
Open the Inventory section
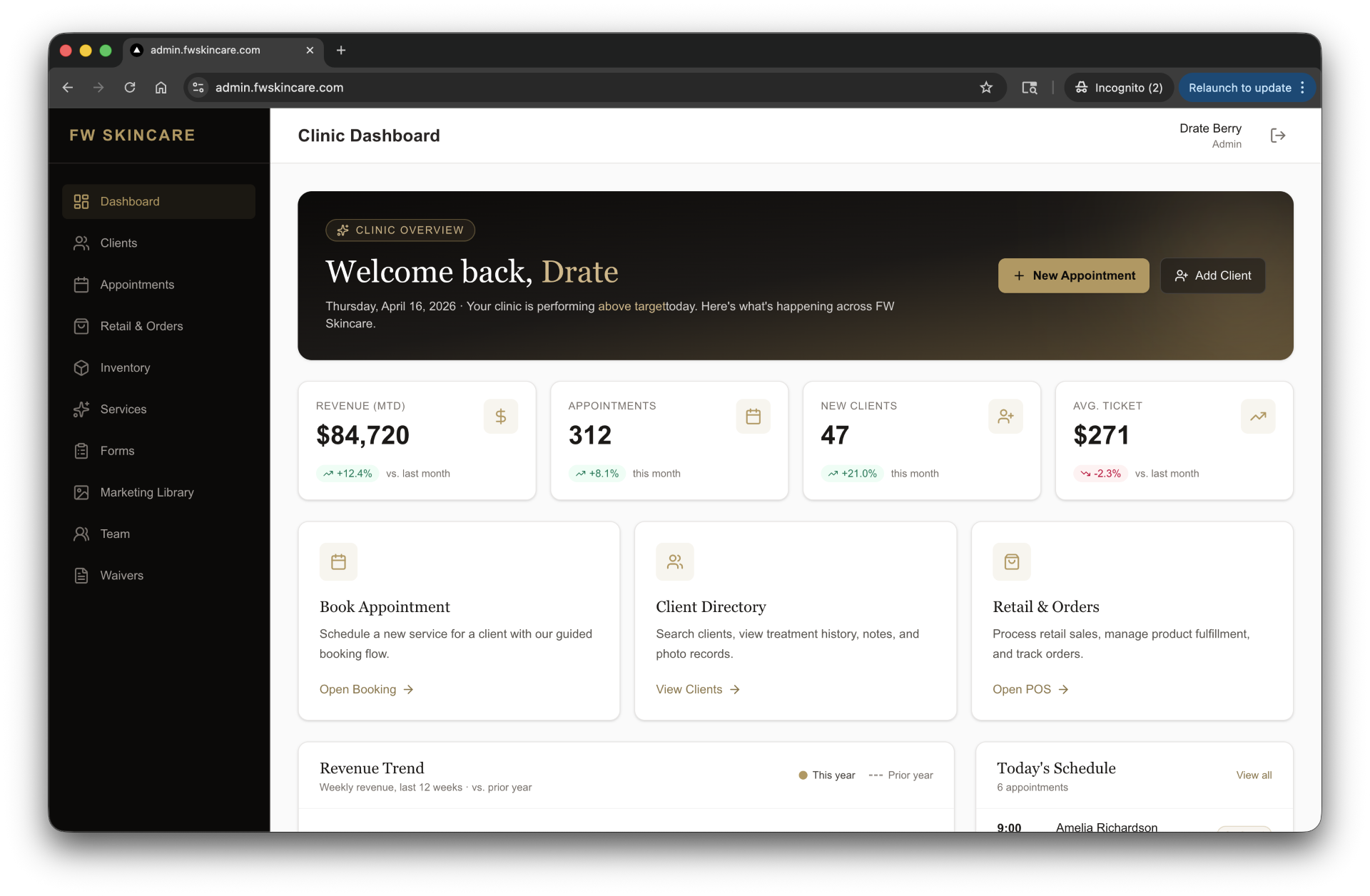click(x=124, y=368)
